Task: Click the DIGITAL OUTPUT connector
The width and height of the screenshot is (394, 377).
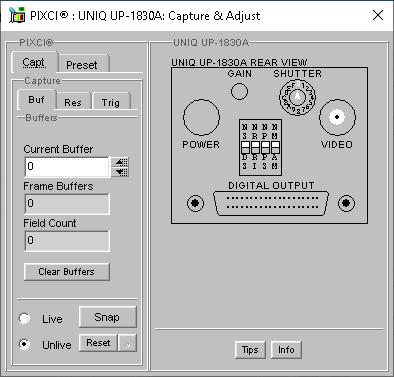Action: [271, 203]
